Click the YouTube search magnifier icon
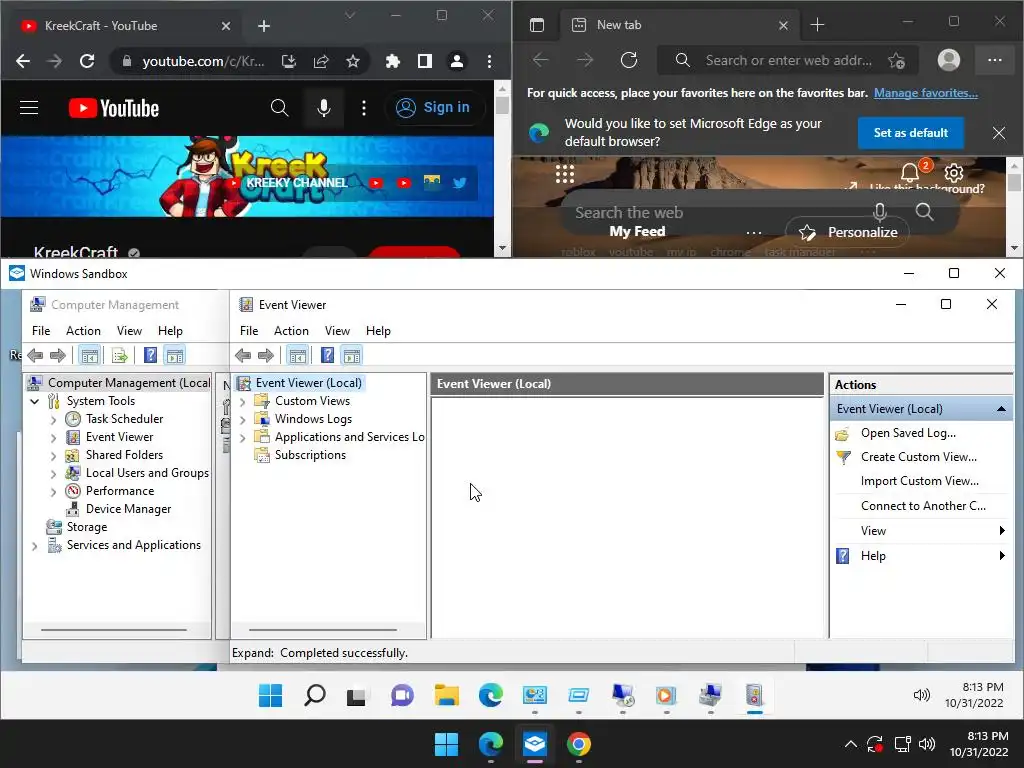 pyautogui.click(x=280, y=108)
